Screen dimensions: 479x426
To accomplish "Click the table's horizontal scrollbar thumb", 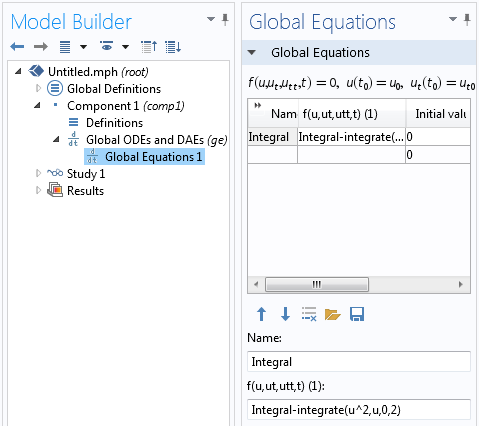I will (317, 285).
